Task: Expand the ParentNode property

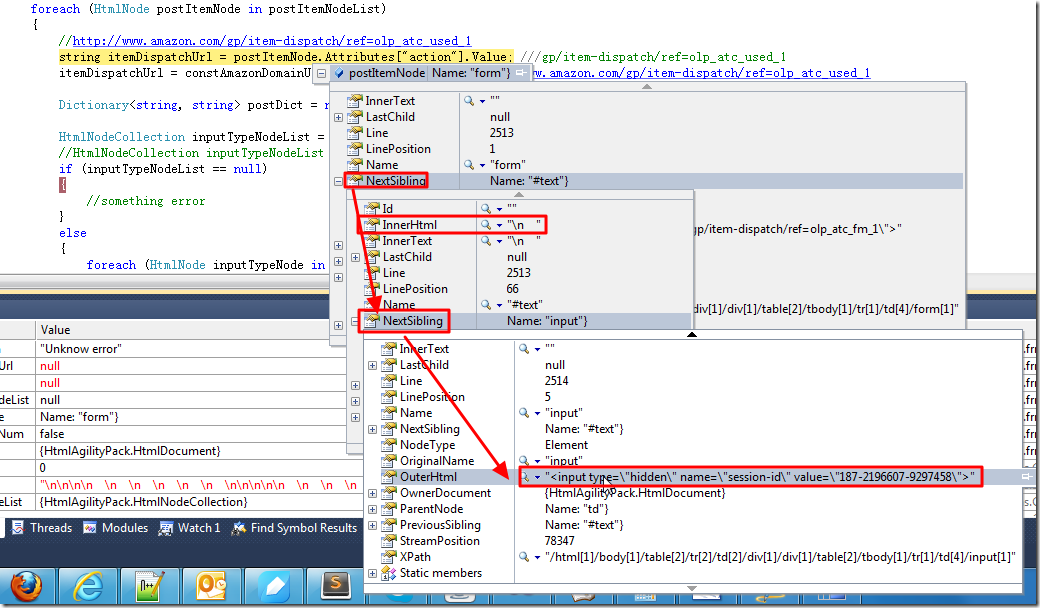Action: click(x=372, y=509)
